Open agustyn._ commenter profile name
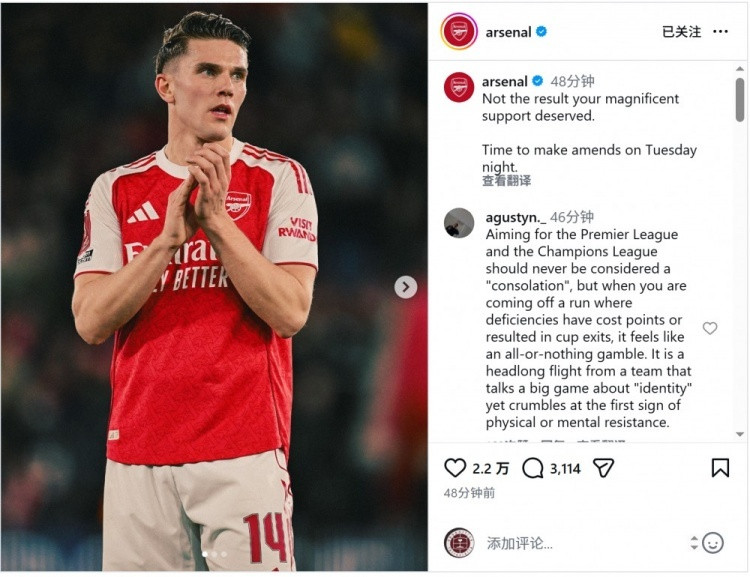 [514, 216]
